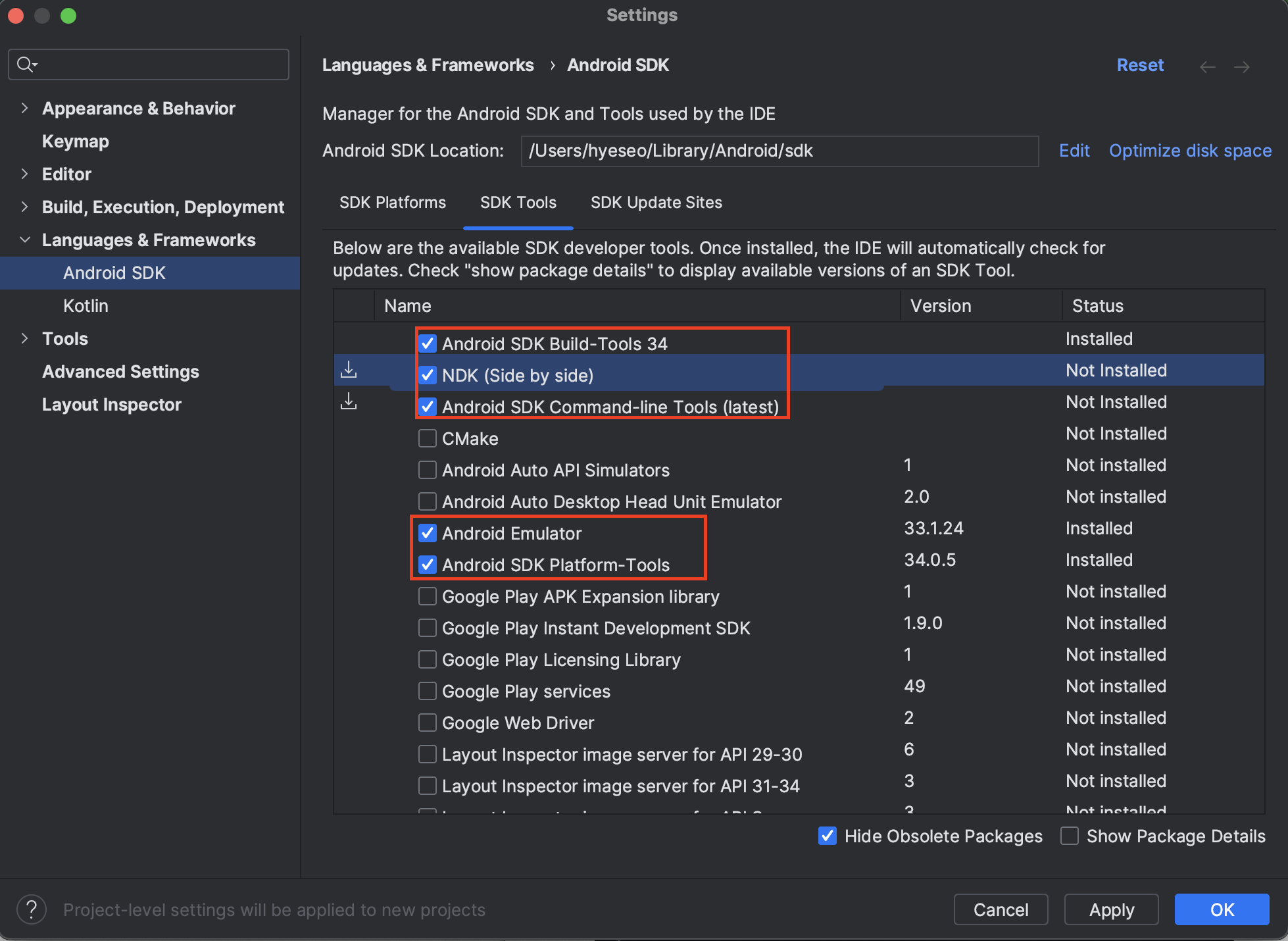Click the help question mark icon

(32, 909)
